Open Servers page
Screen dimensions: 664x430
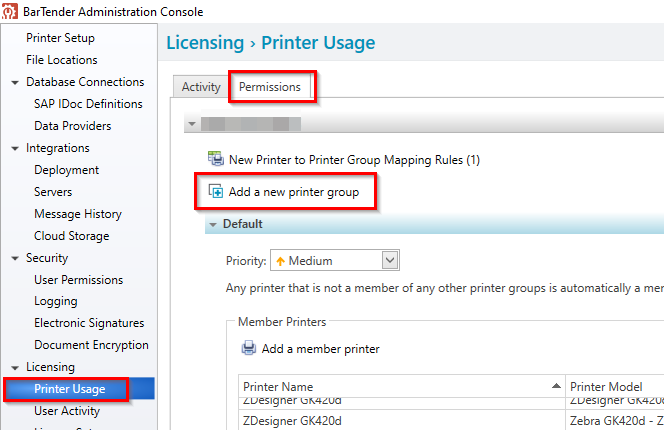tap(53, 192)
